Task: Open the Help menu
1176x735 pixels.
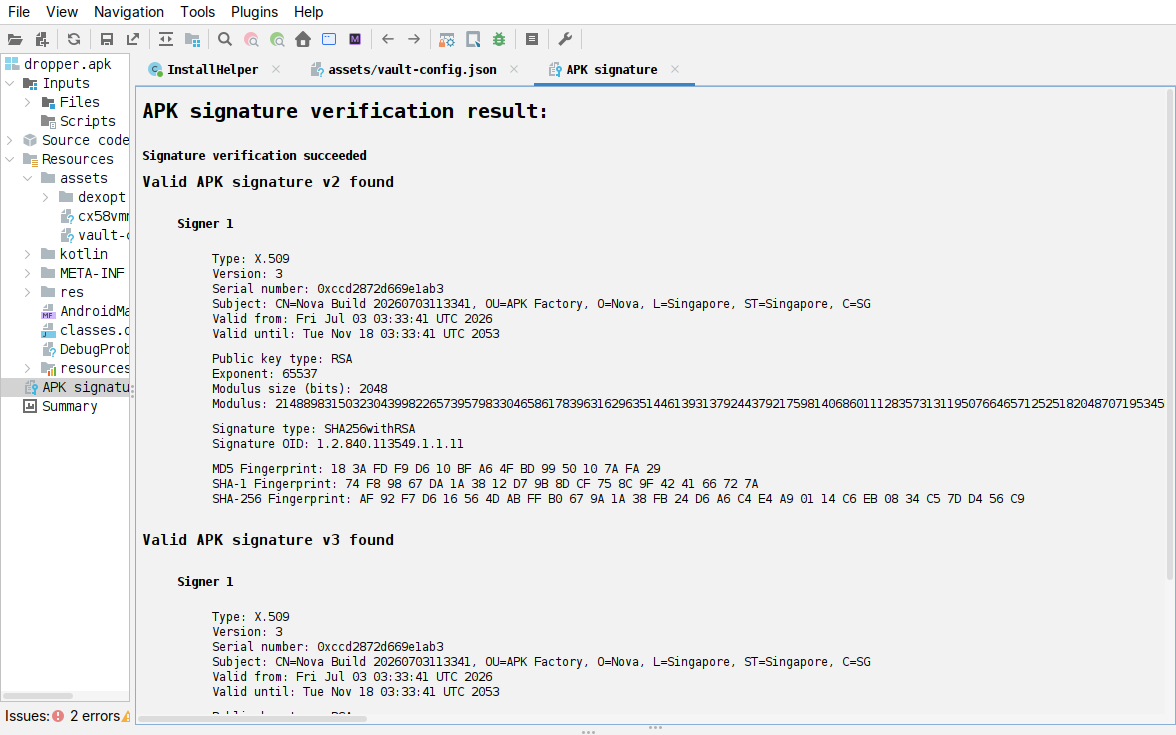Action: (308, 12)
